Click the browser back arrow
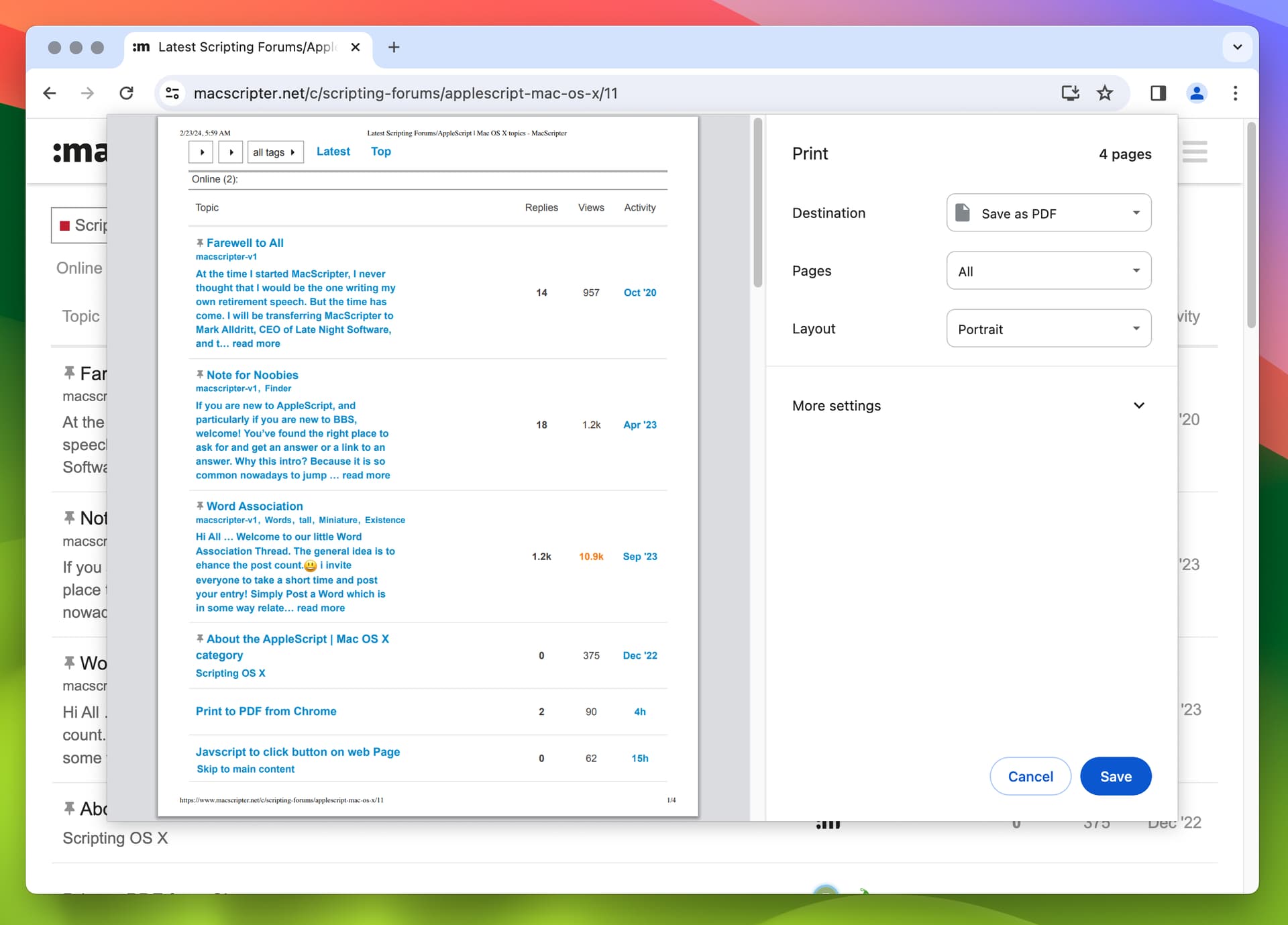1288x925 pixels. [50, 93]
